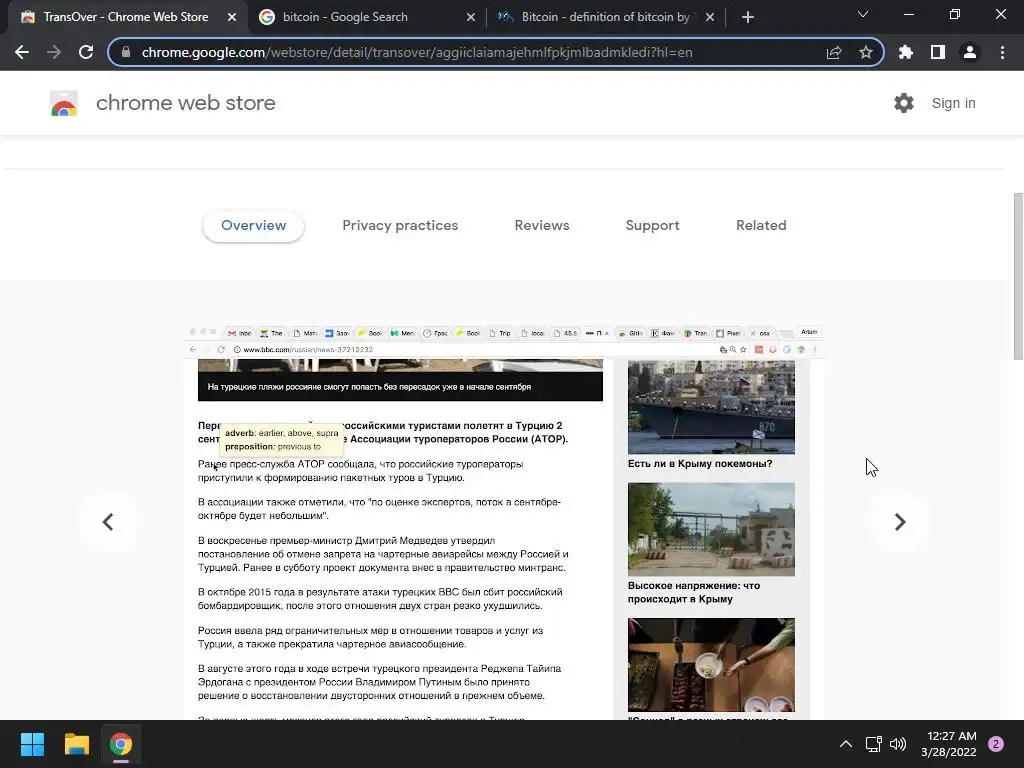Open the clock and calendar
Image resolution: width=1024 pixels, height=768 pixels.
click(949, 744)
